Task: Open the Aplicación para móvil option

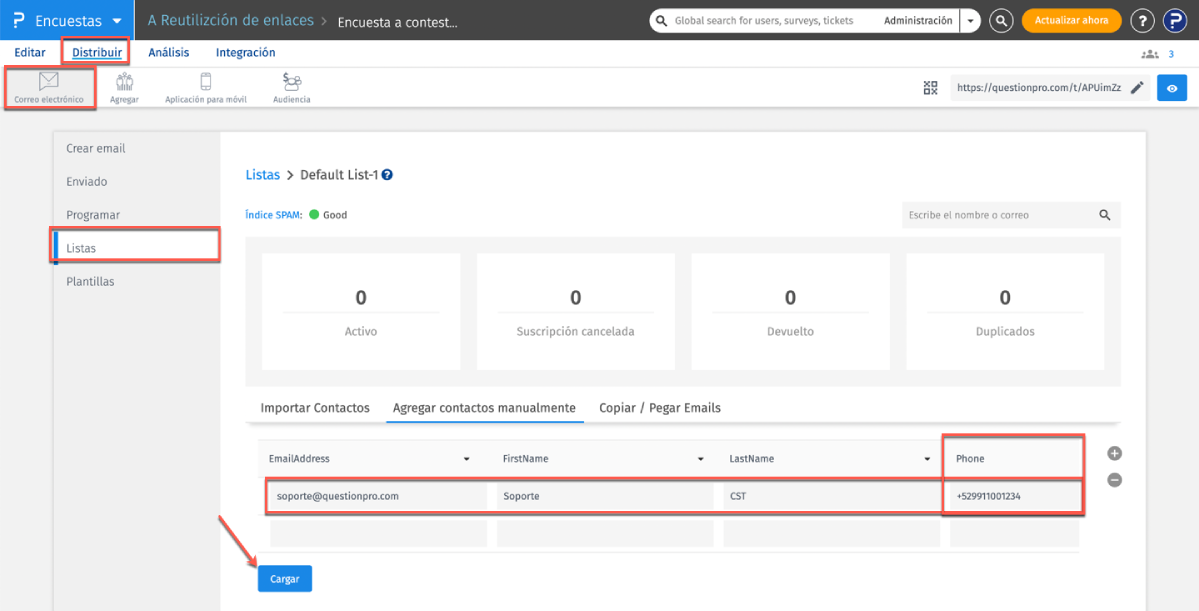Action: pos(205,83)
